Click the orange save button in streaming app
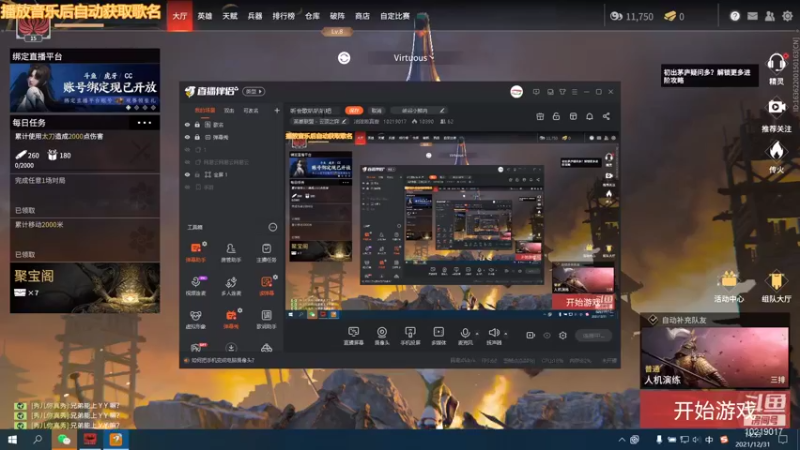Viewport: 800px width, 450px height. coord(354,110)
